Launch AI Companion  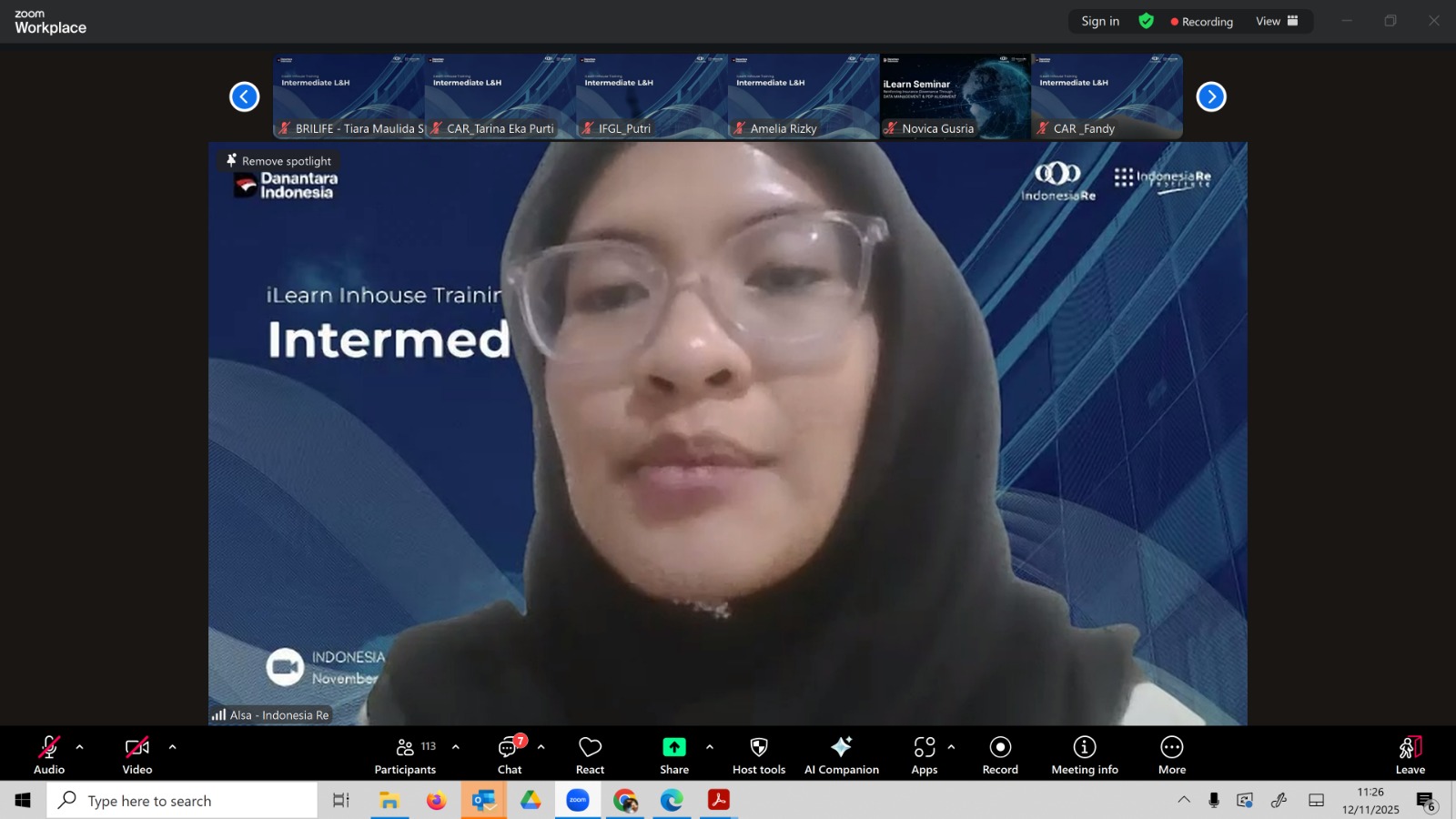841,754
